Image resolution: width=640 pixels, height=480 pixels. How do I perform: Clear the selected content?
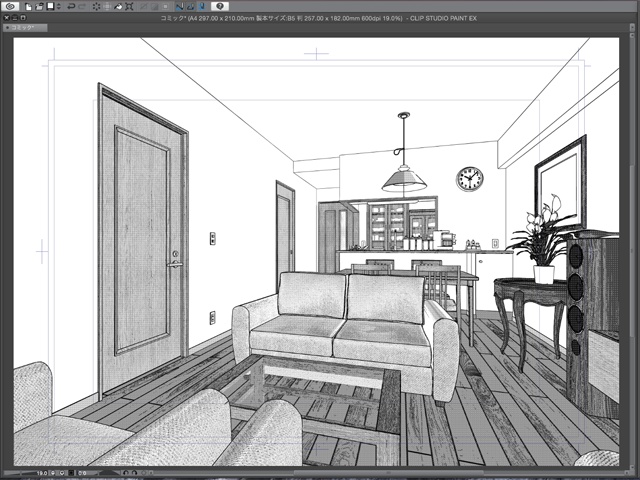click(x=96, y=7)
